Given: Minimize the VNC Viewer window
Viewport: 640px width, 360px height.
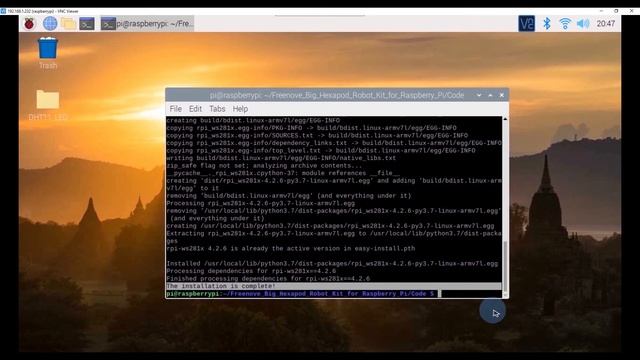Looking at the screenshot, I should click(601, 11).
